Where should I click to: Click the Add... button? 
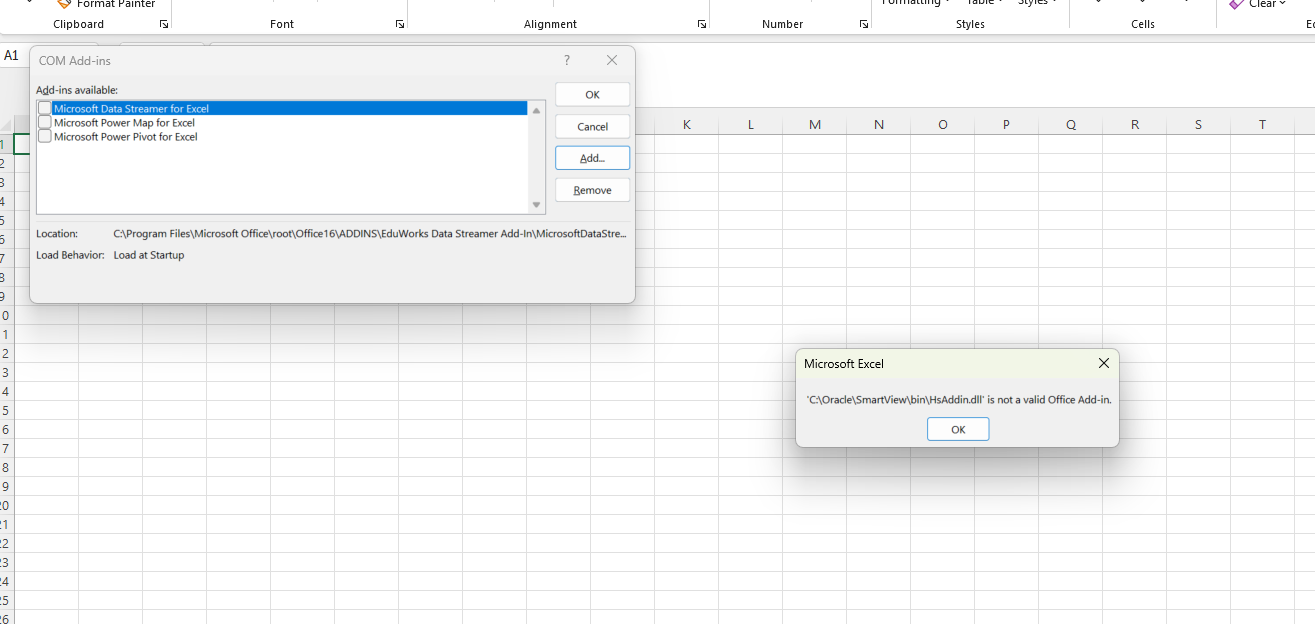coord(592,158)
